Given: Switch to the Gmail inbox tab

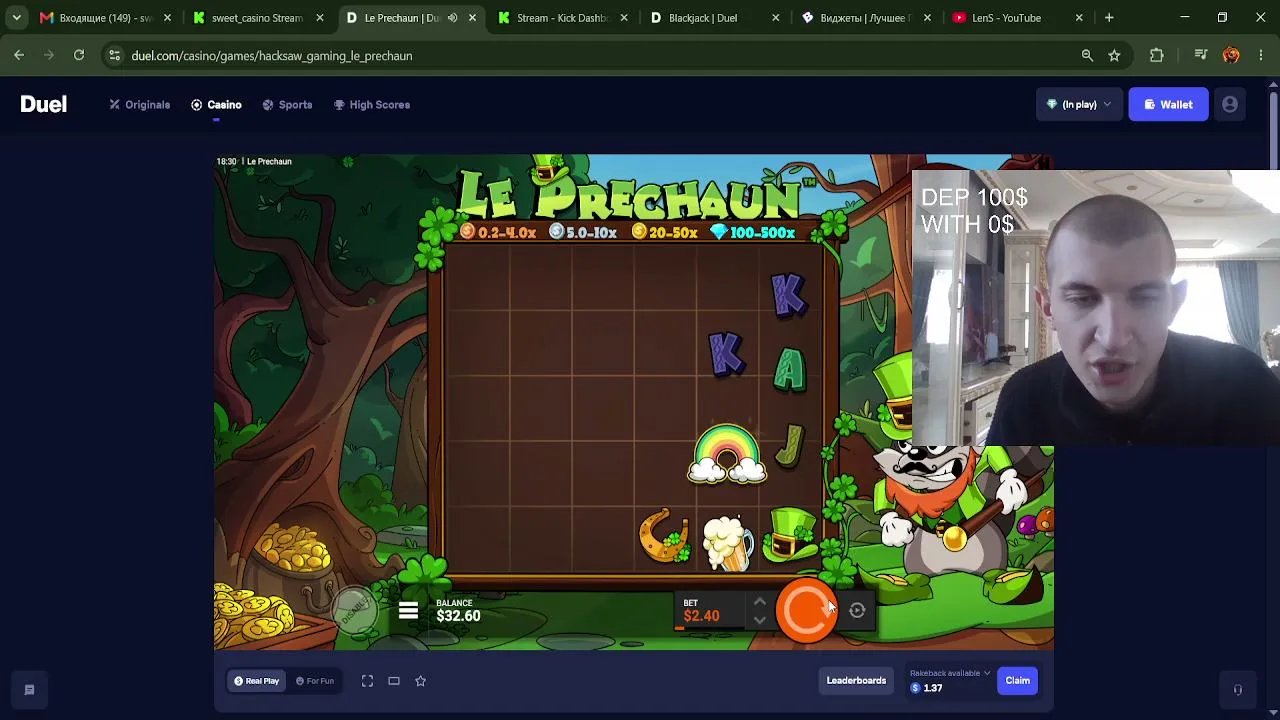Looking at the screenshot, I should click(x=105, y=18).
